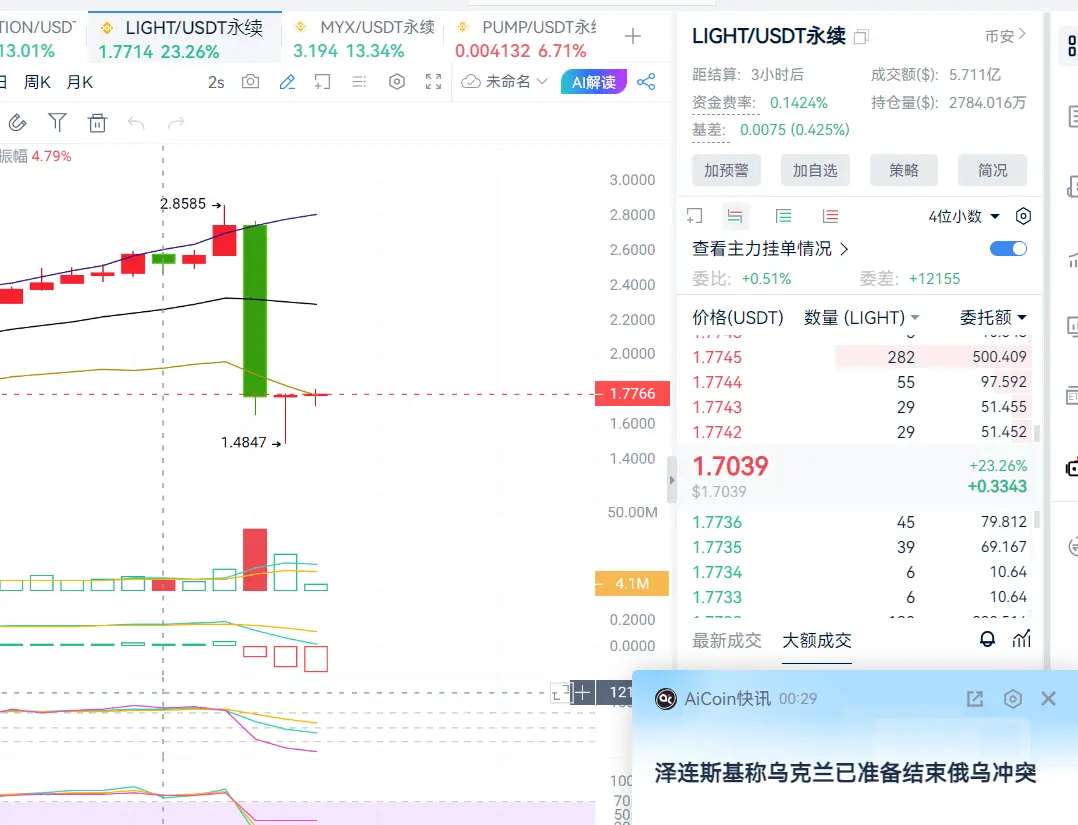Undo the last drawing action
This screenshot has width=1078, height=825.
[136, 122]
